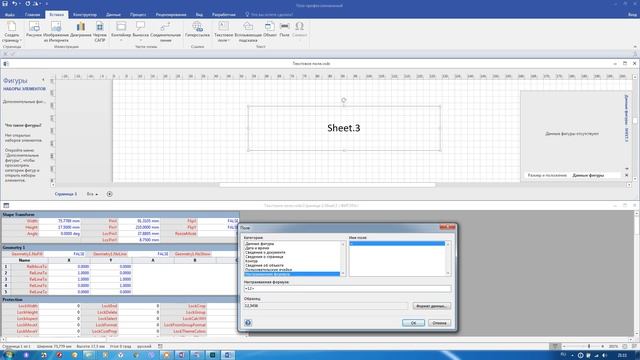Click the Save icon in quick access toolbar
The image size is (640, 360).
click(x=4, y=3)
